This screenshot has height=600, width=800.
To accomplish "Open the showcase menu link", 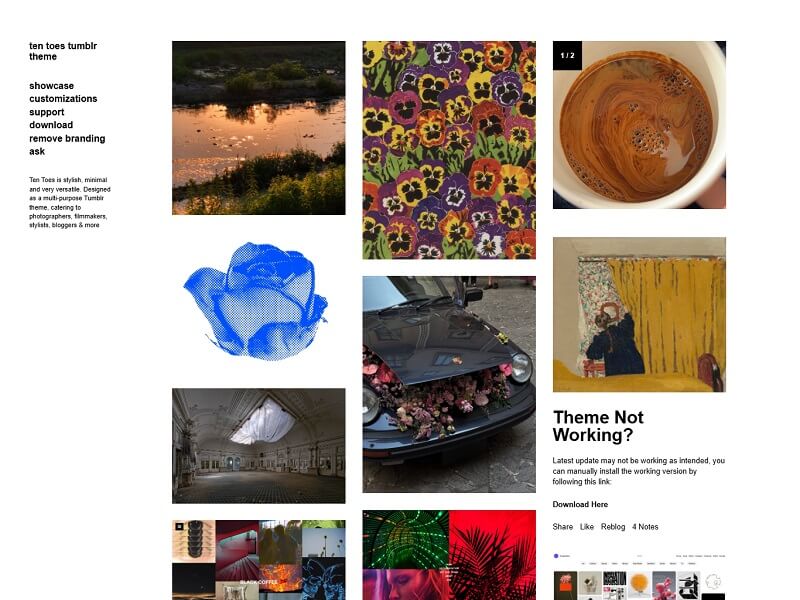I will pyautogui.click(x=52, y=86).
